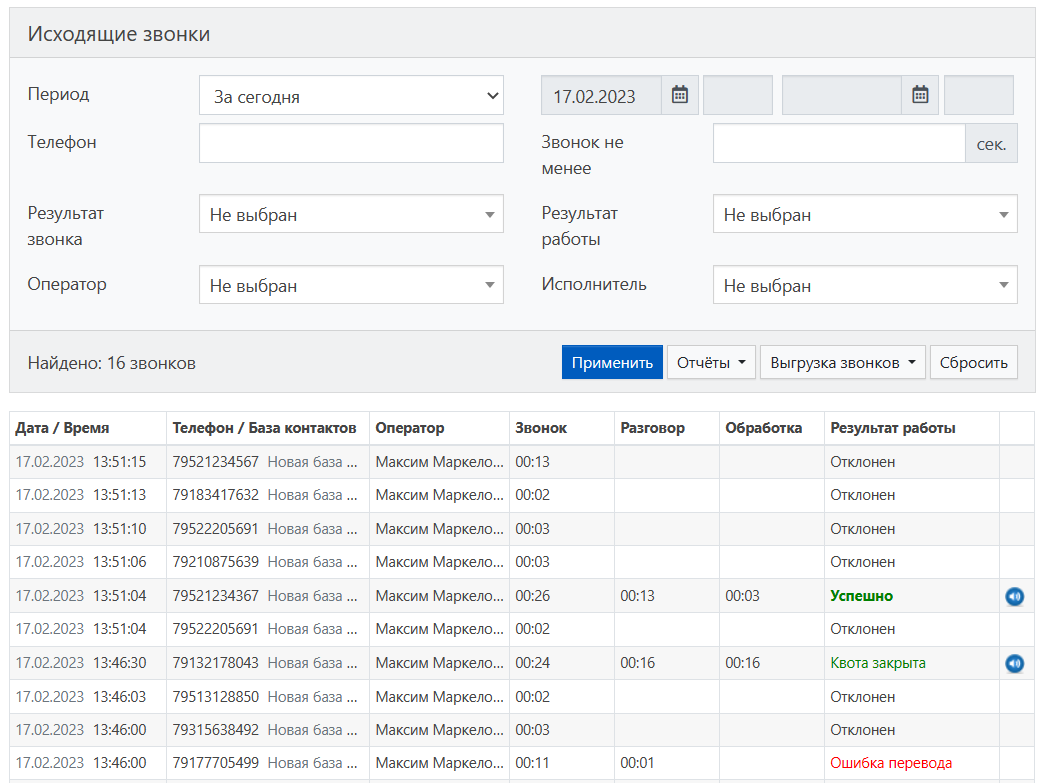Play recording for Квота закрыта call

[x=1014, y=664]
